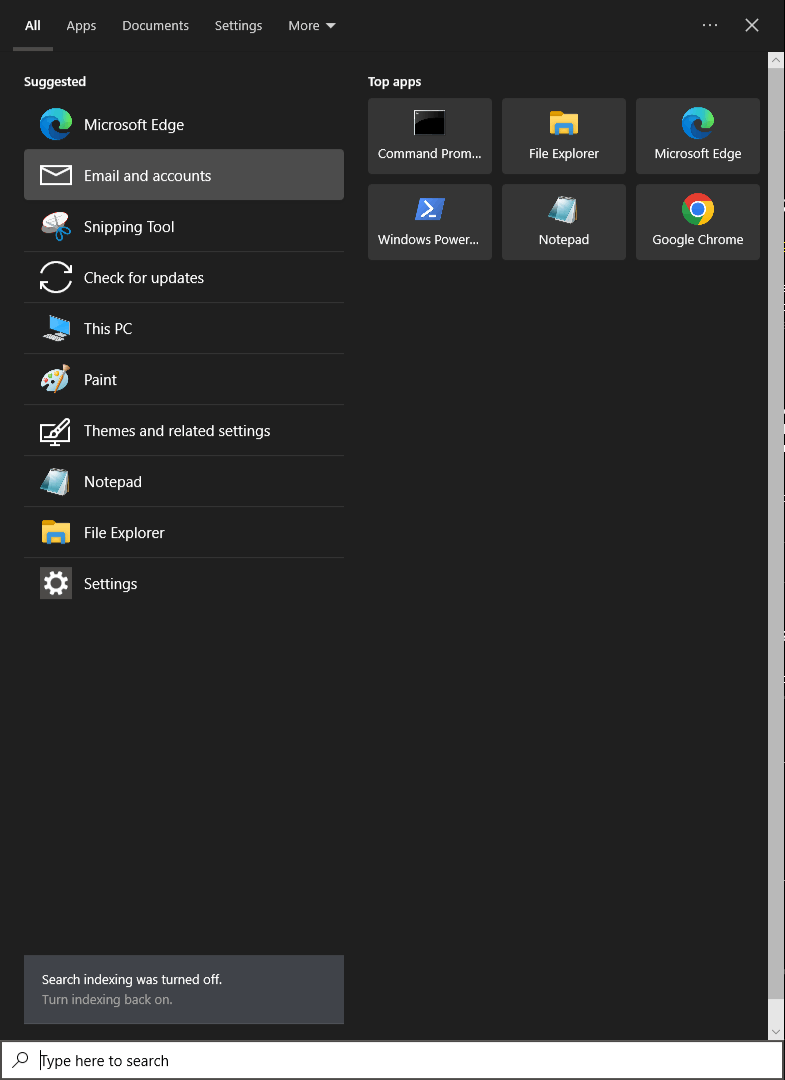785x1080 pixels.
Task: Select the Settings label in Suggested list
Action: tap(110, 583)
